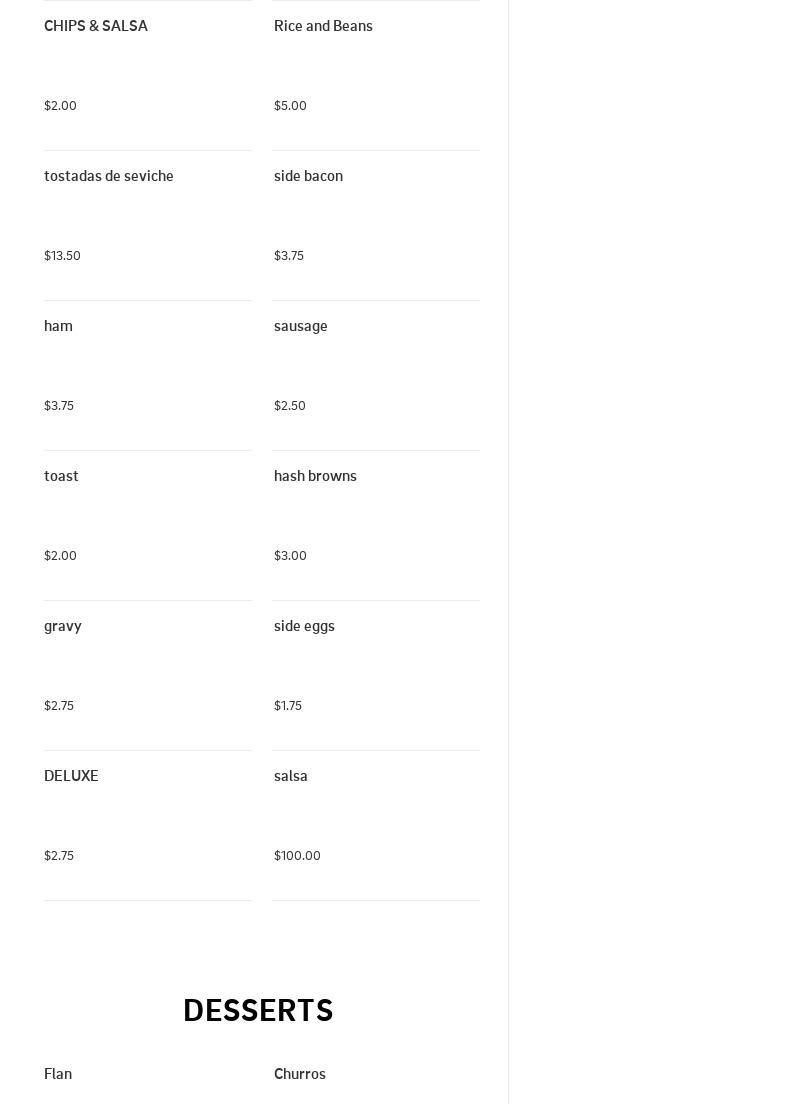Select the toast item
785x1104 pixels.
[x=61, y=476]
